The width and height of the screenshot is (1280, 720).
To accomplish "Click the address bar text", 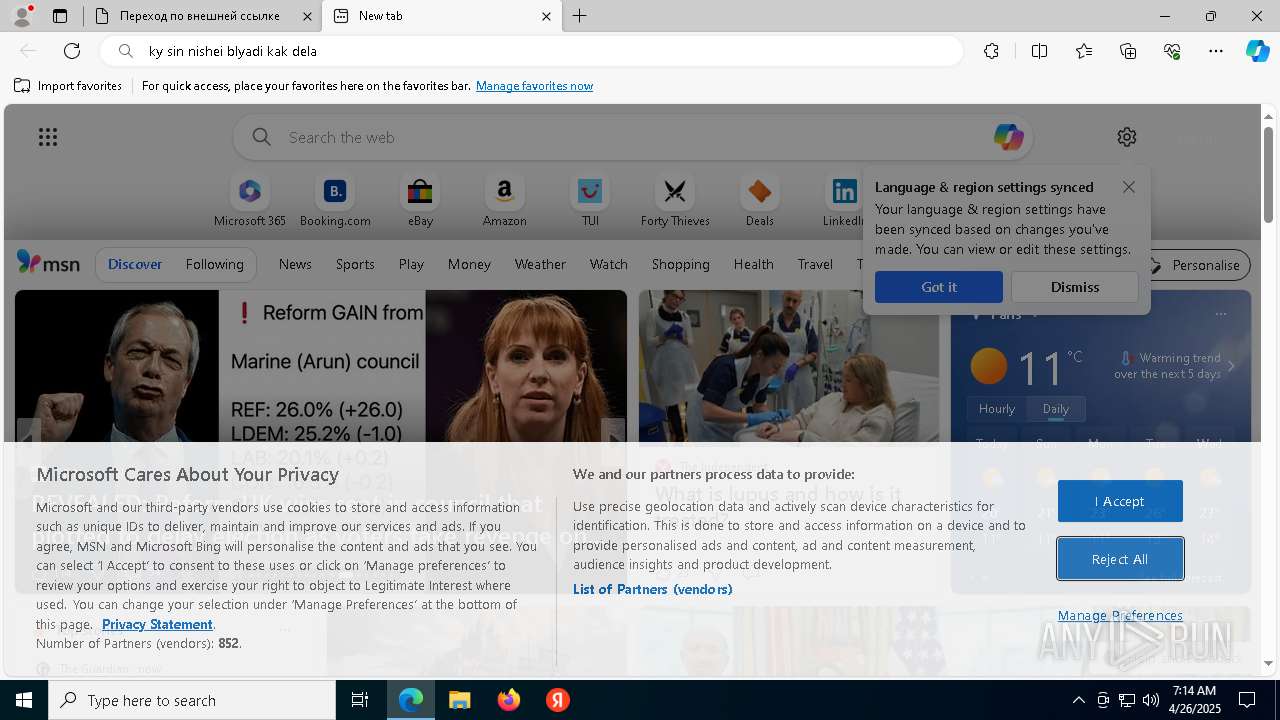I will coord(232,51).
